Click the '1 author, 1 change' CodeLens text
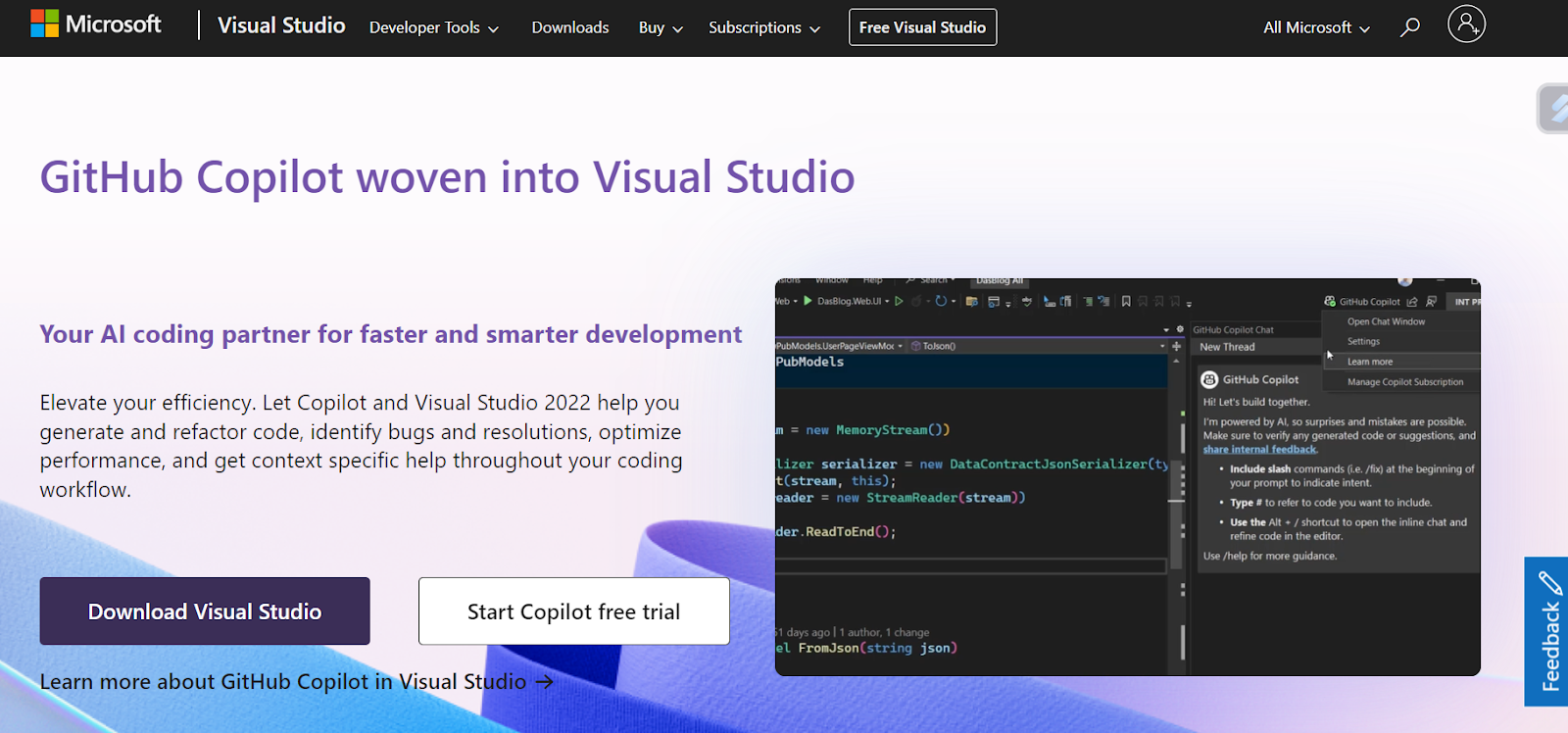The width and height of the screenshot is (1568, 733). (884, 632)
